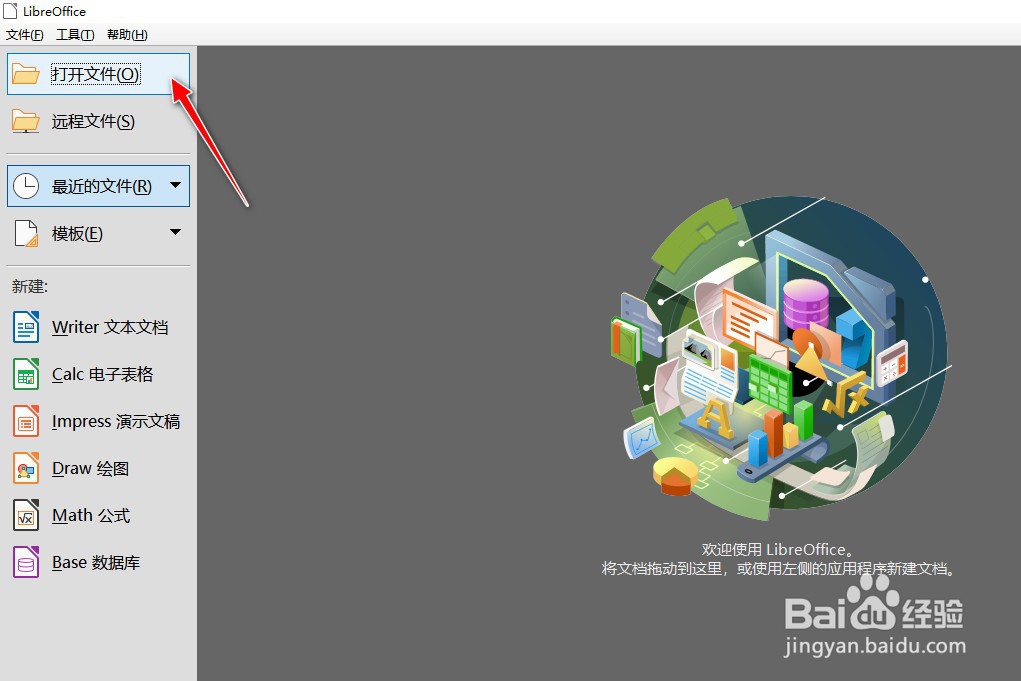The width and height of the screenshot is (1021, 681).
Task: Click the 新建: section label
Action: 29,286
